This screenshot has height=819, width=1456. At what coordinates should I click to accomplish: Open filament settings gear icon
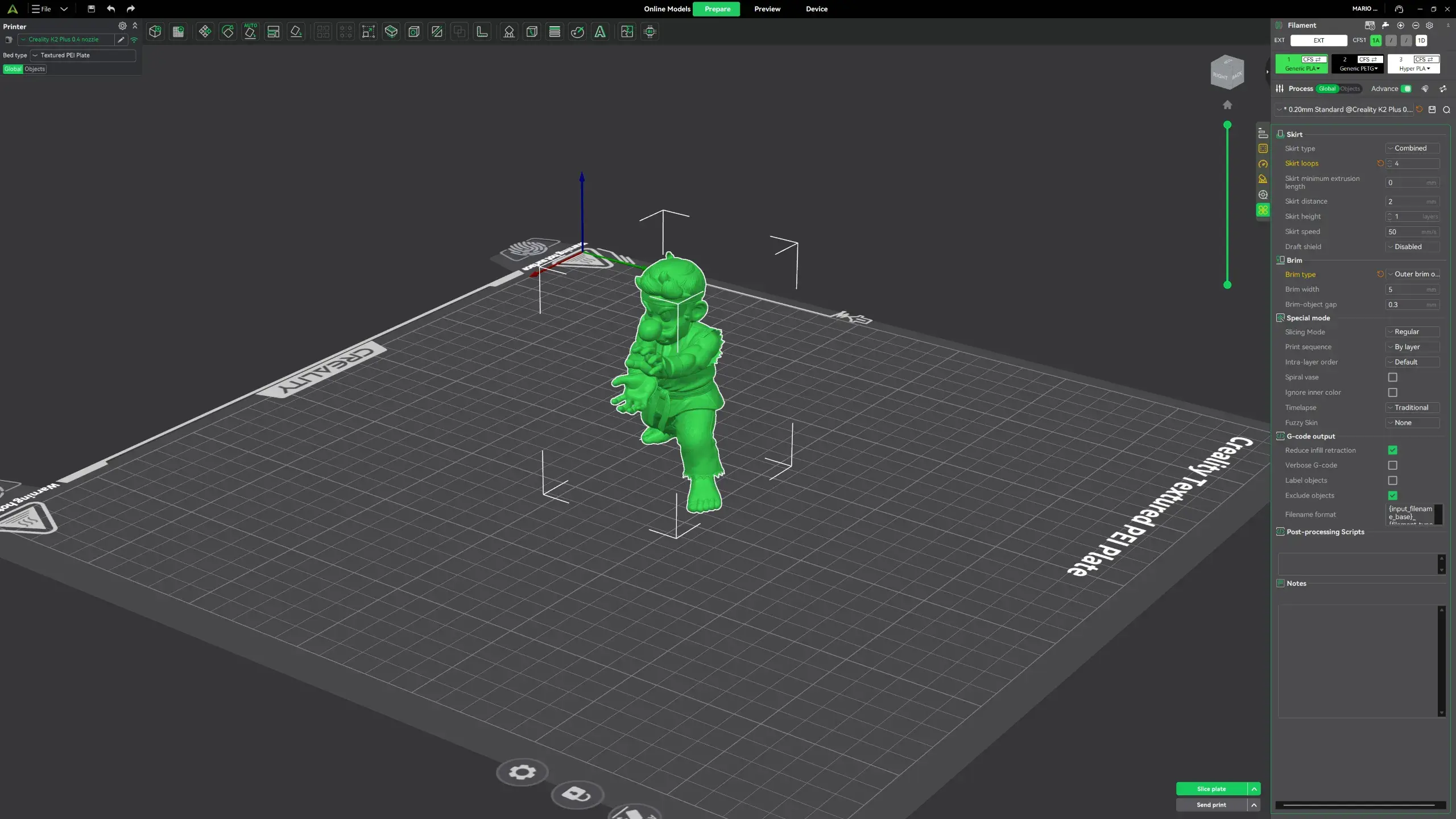(1429, 25)
